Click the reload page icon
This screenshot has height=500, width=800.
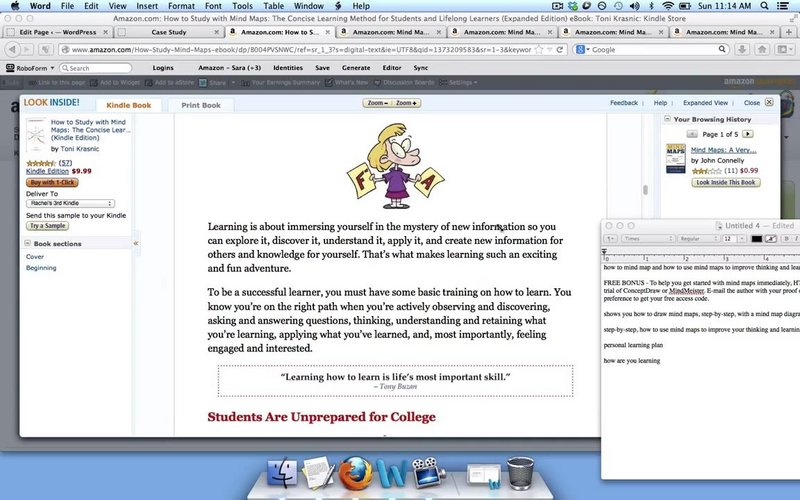(560, 49)
